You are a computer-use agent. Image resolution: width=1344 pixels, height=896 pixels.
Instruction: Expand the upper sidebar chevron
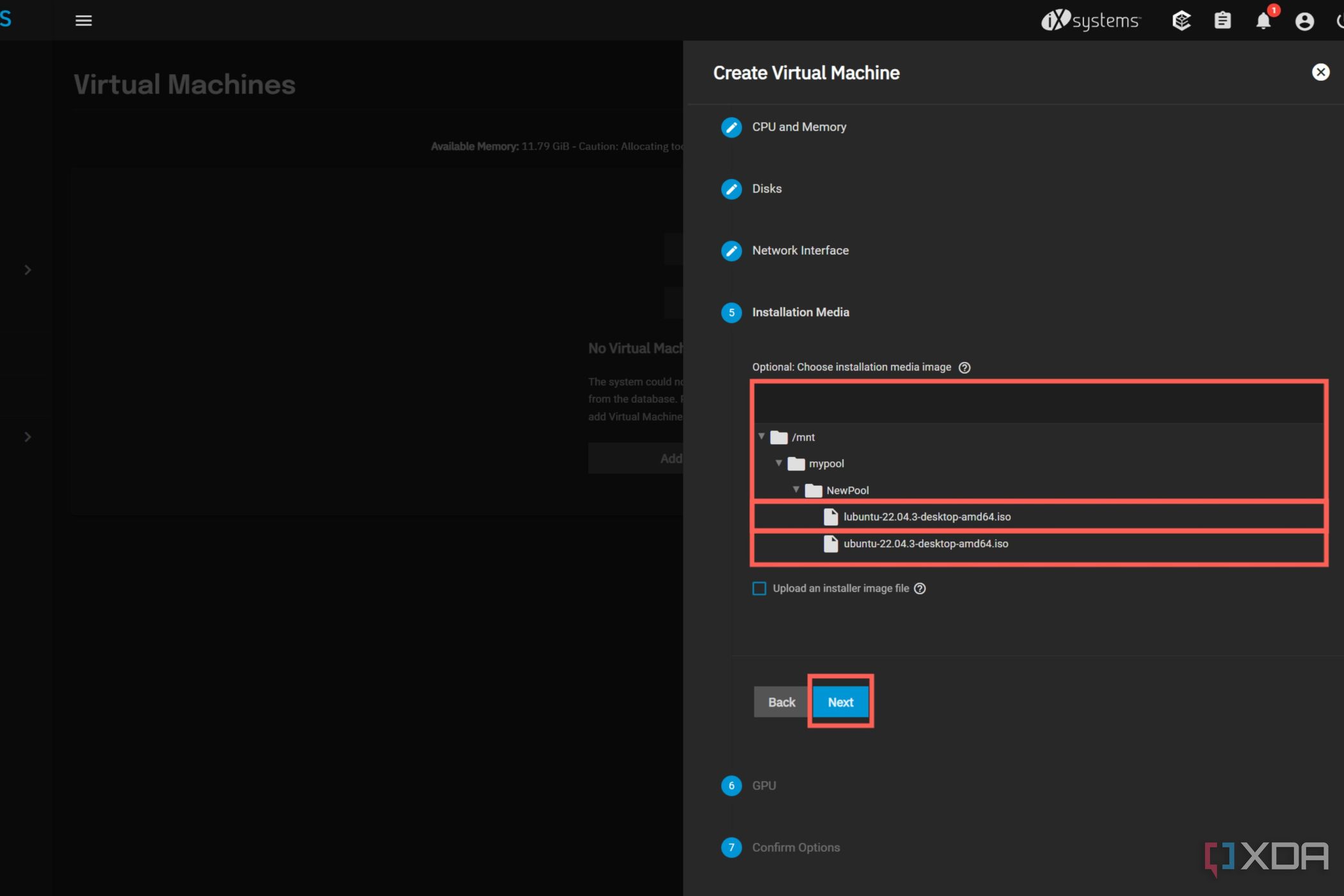click(x=28, y=270)
